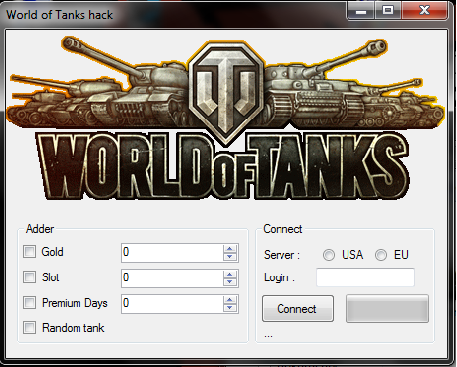This screenshot has height=367, width=457.
Task: Click the 'World of Tanks hack' title text
Action: [x=60, y=15]
